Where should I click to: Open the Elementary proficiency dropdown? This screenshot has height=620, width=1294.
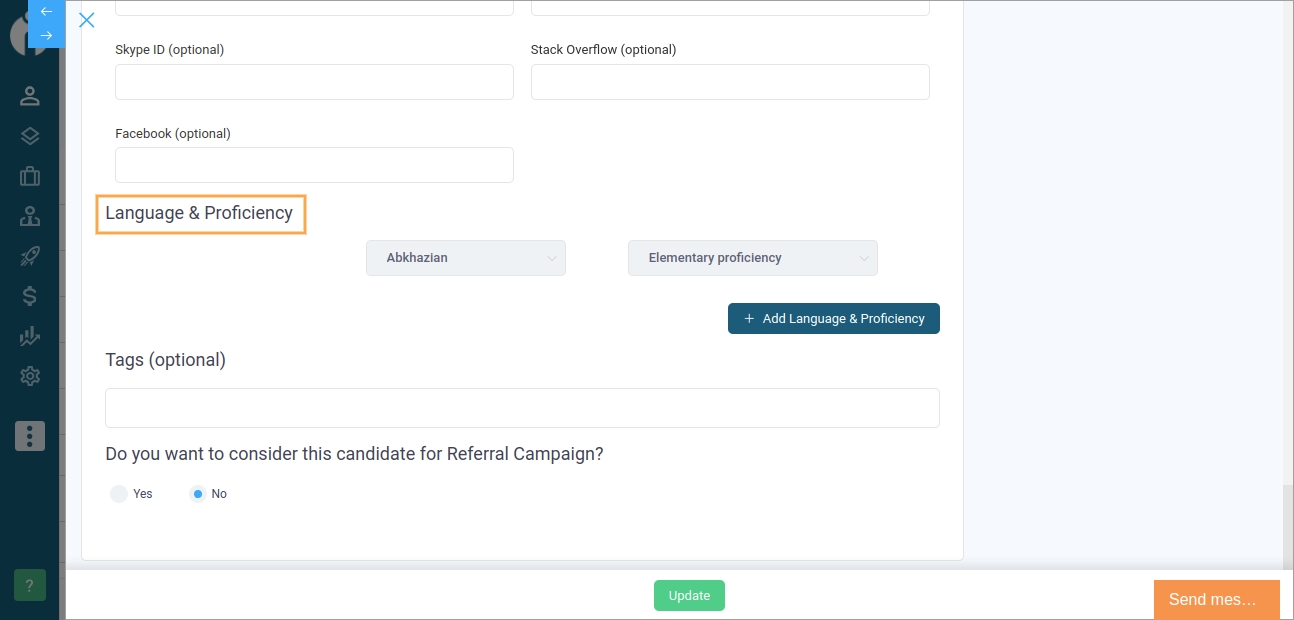click(x=753, y=258)
